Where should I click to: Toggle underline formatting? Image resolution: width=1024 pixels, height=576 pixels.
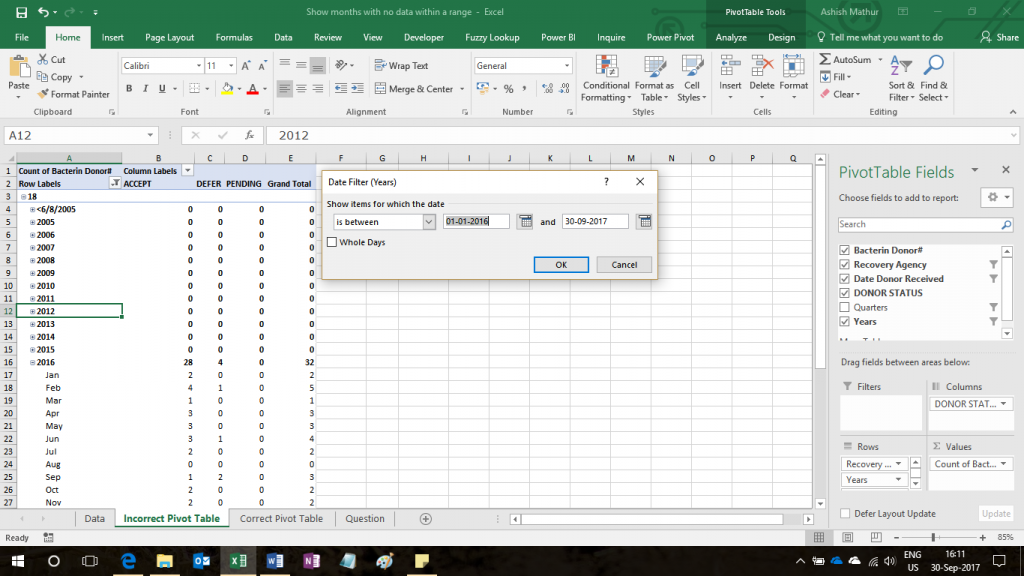click(161, 89)
